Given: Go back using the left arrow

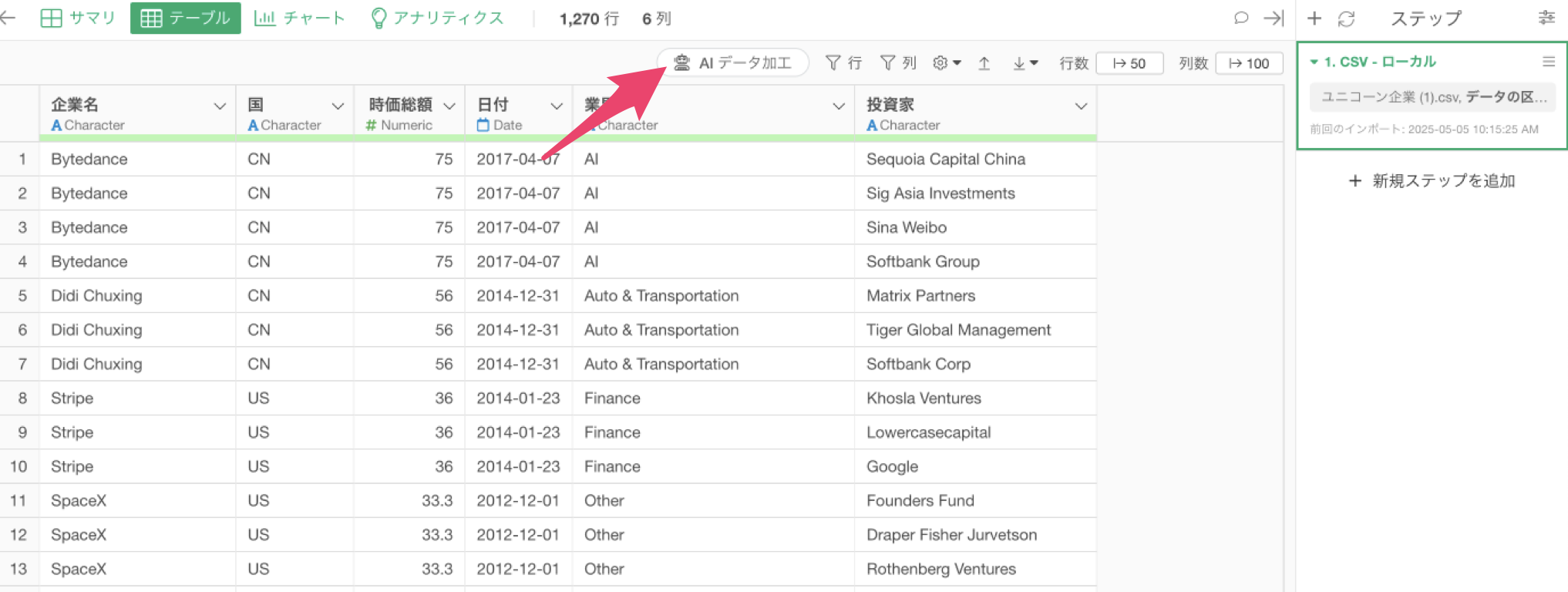Looking at the screenshot, I should pos(9,18).
